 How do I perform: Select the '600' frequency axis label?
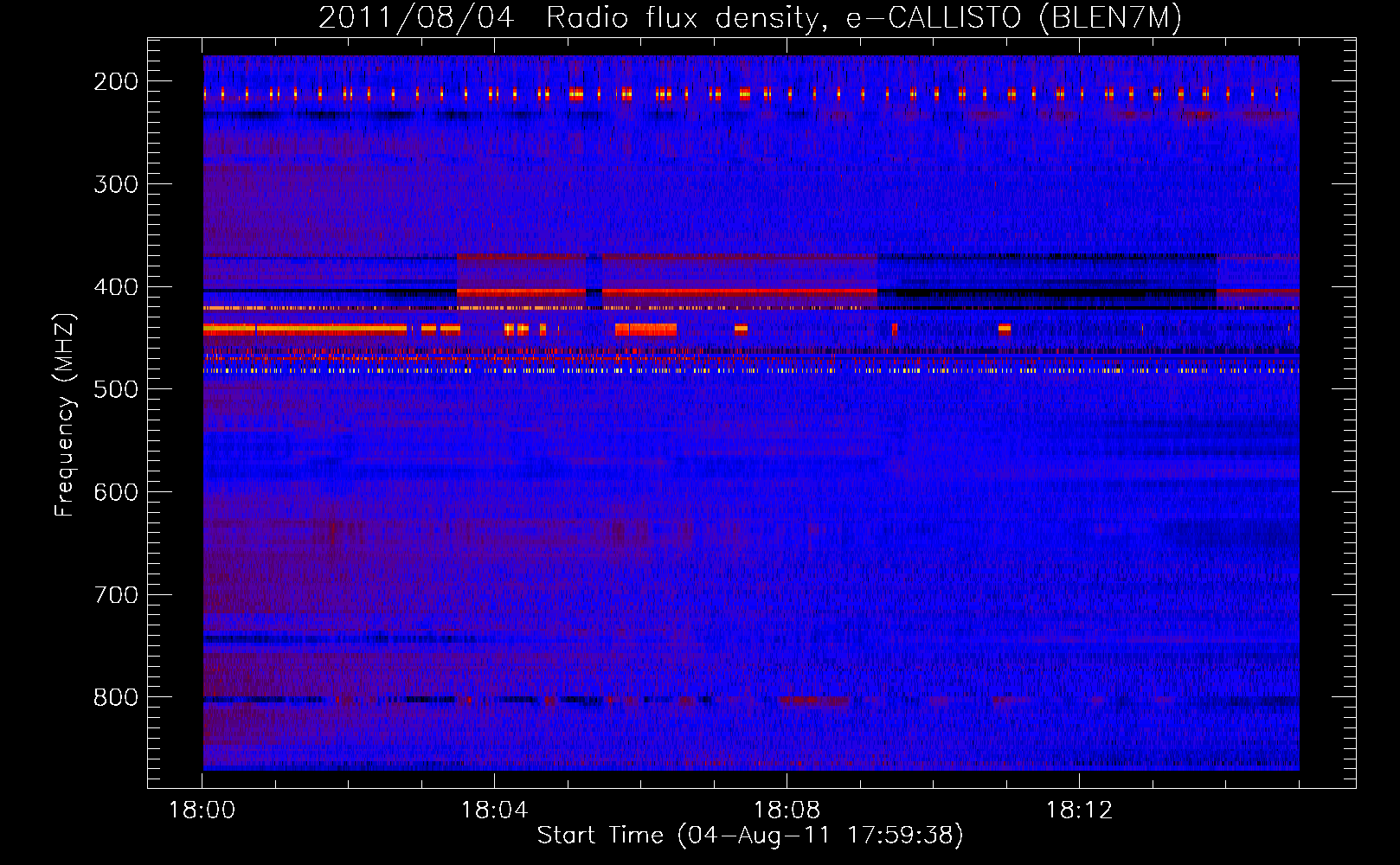116,492
